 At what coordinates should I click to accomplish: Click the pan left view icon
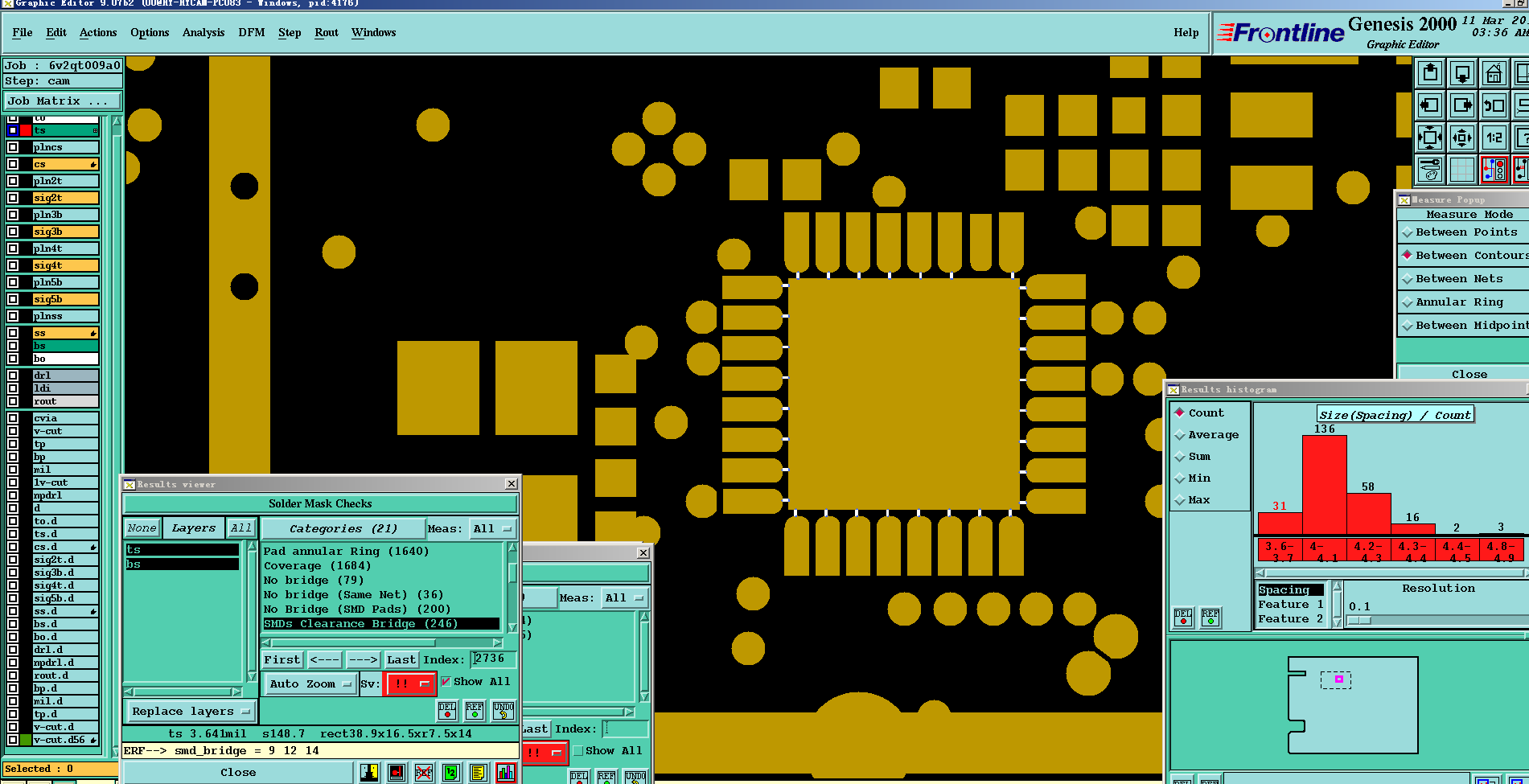[x=1430, y=105]
